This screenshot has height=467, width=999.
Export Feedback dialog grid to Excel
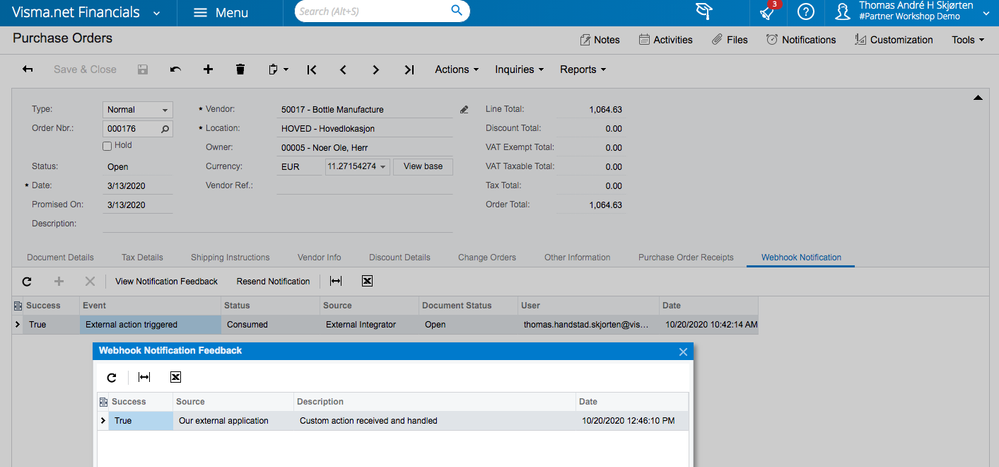click(176, 377)
